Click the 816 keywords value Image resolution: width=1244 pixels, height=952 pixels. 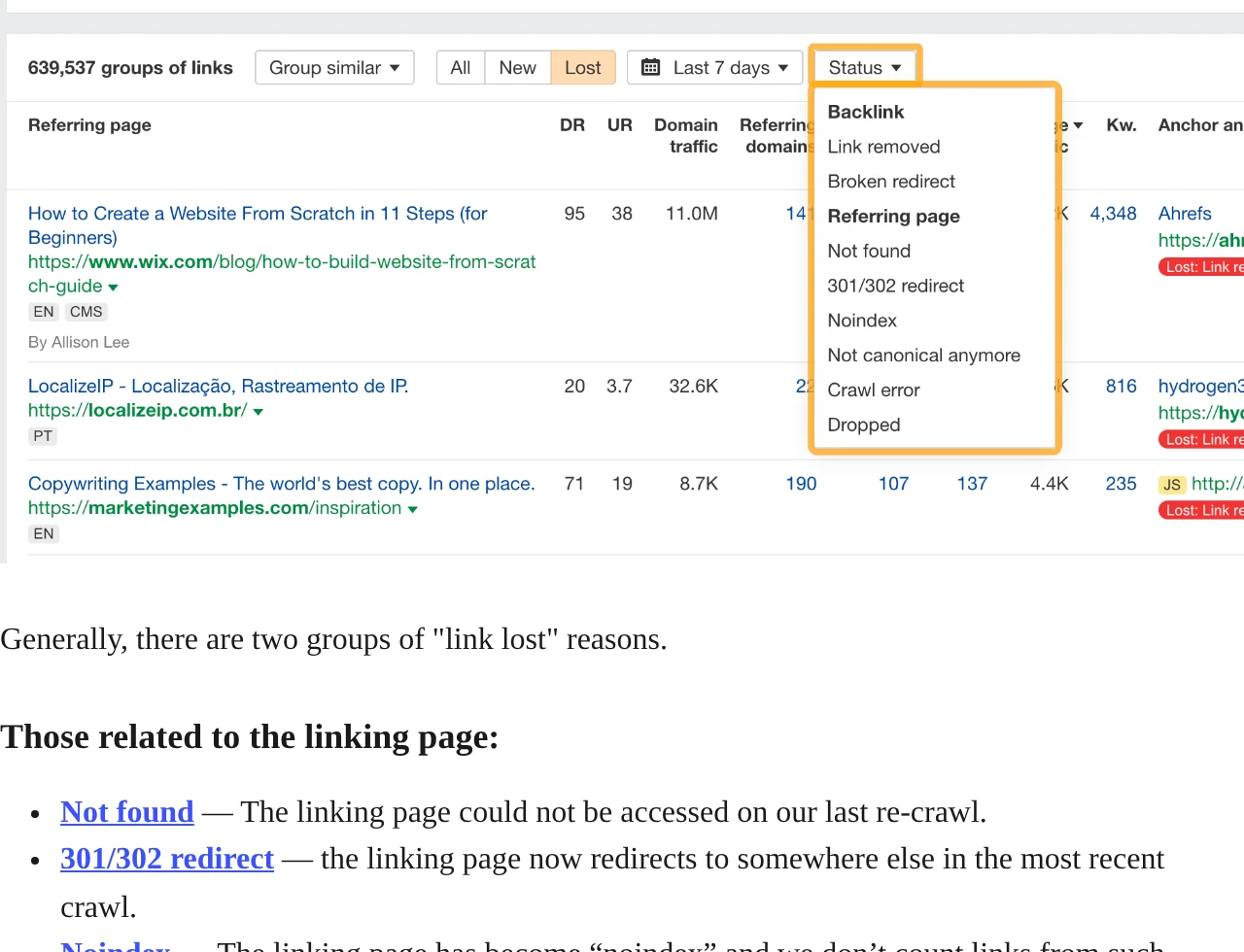pos(1122,387)
